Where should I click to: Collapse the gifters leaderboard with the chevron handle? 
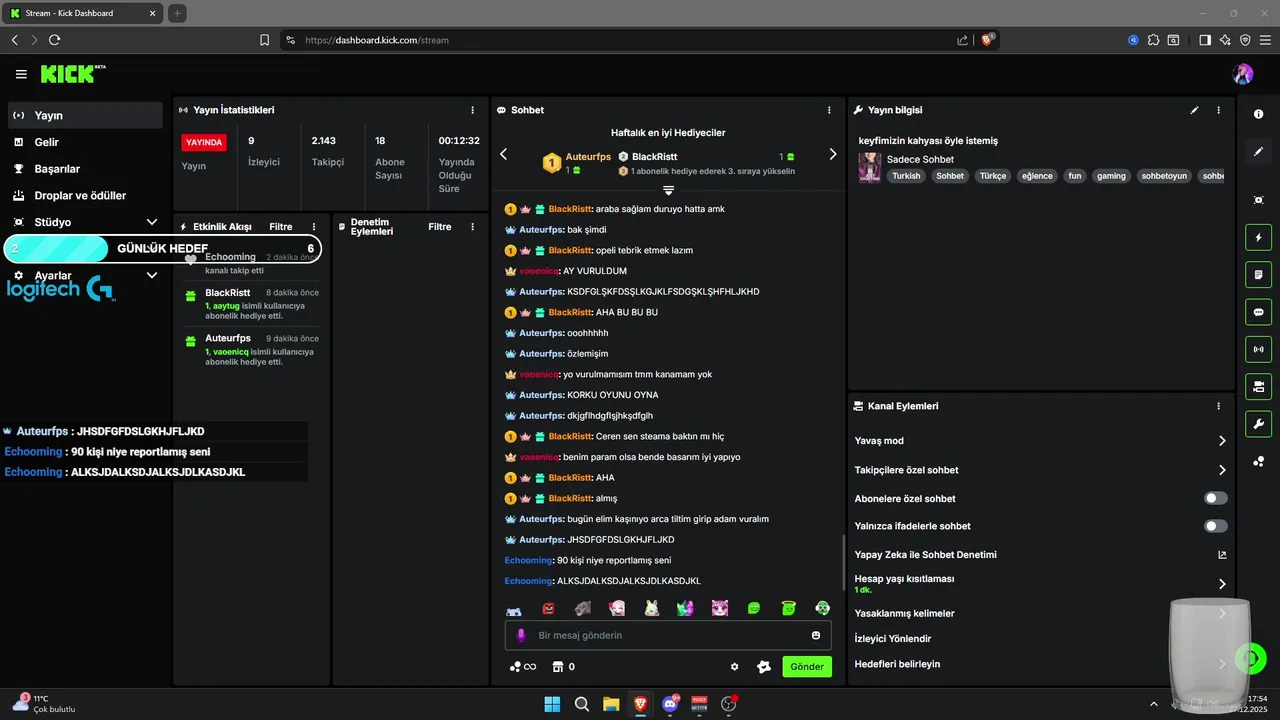(x=668, y=190)
